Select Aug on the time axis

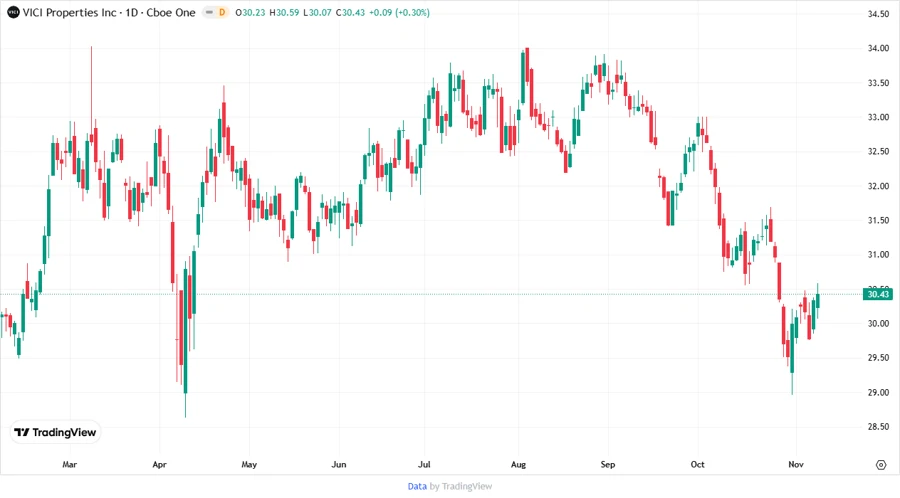(x=518, y=464)
